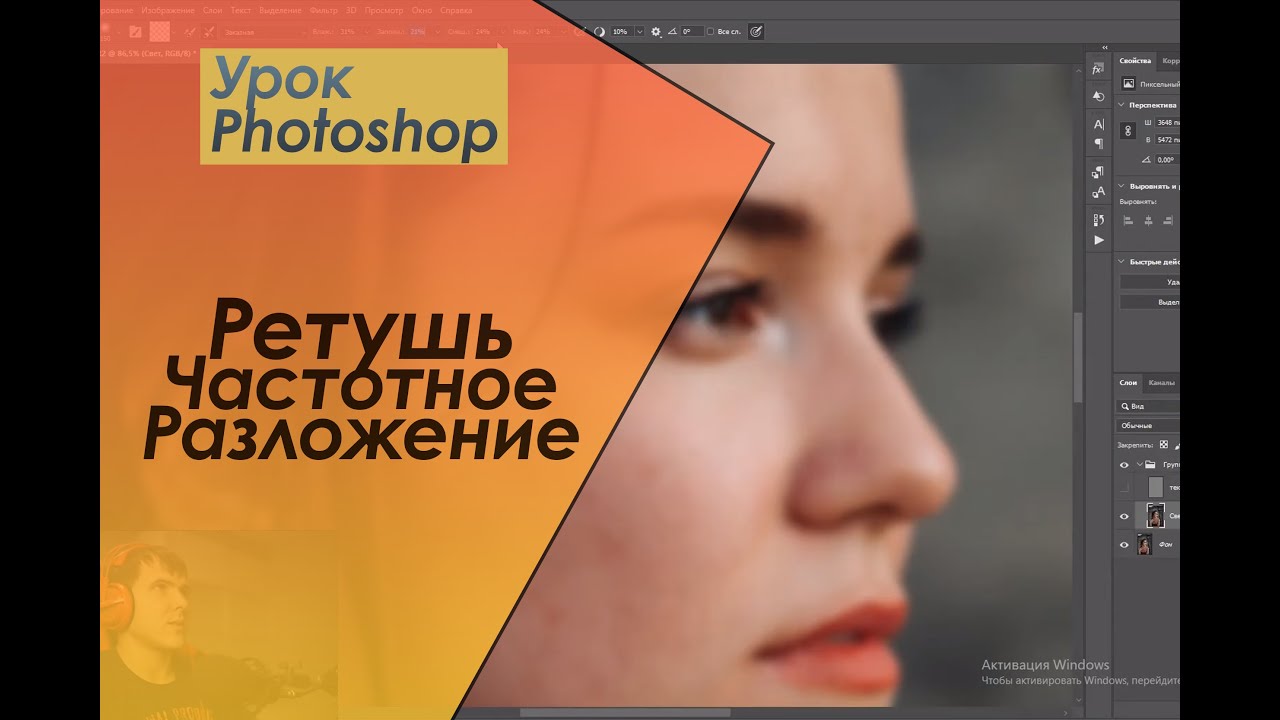Screen dimensions: 1280x720
Task: Click the smoothing options gear icon
Action: [655, 32]
